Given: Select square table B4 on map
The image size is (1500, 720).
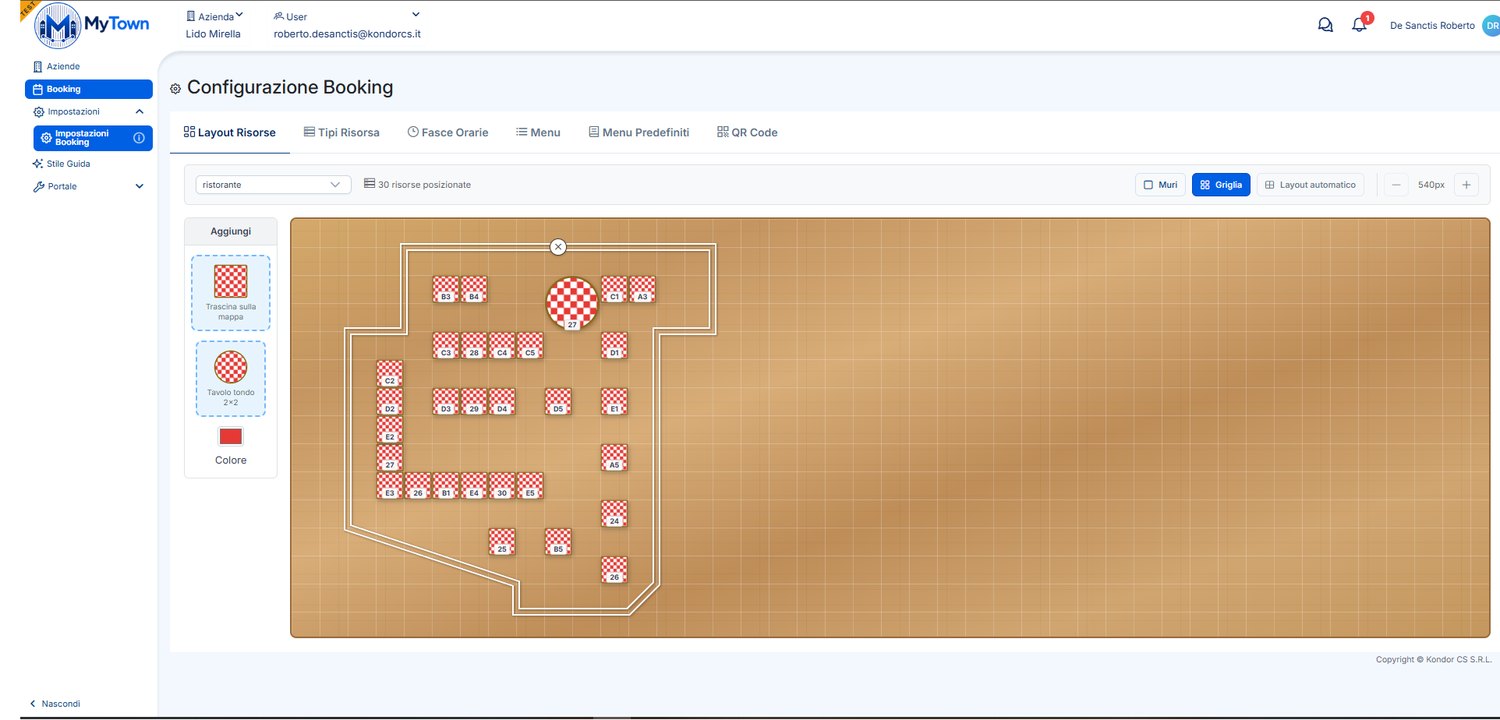Looking at the screenshot, I should [474, 289].
